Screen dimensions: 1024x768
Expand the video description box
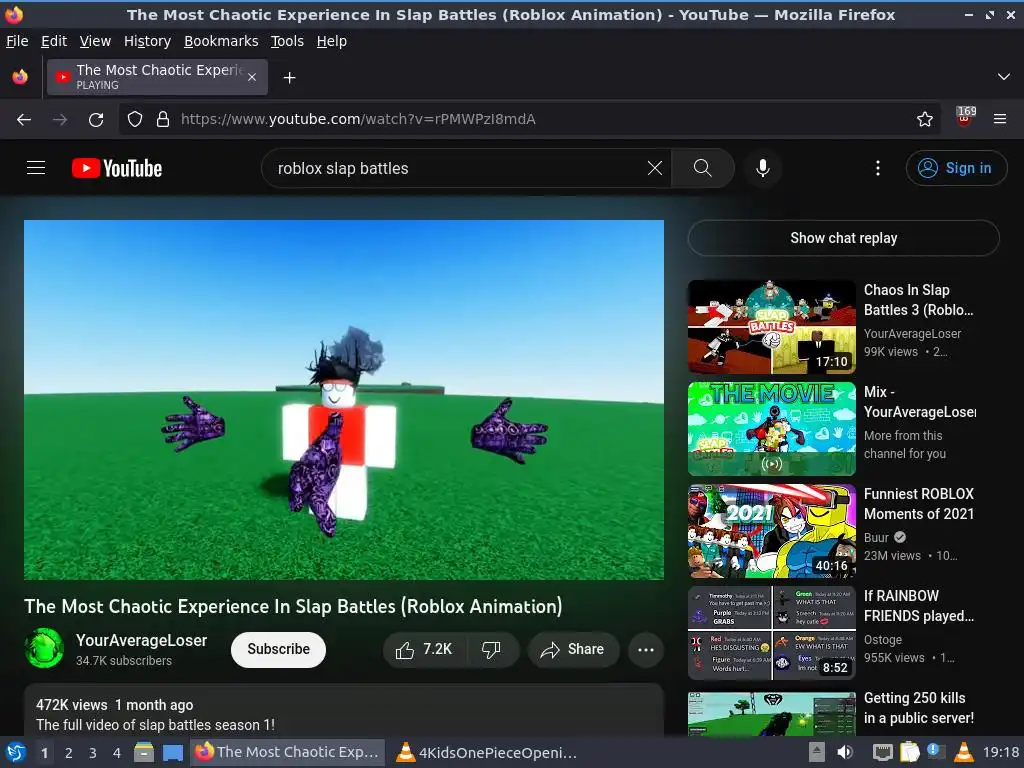coord(344,711)
